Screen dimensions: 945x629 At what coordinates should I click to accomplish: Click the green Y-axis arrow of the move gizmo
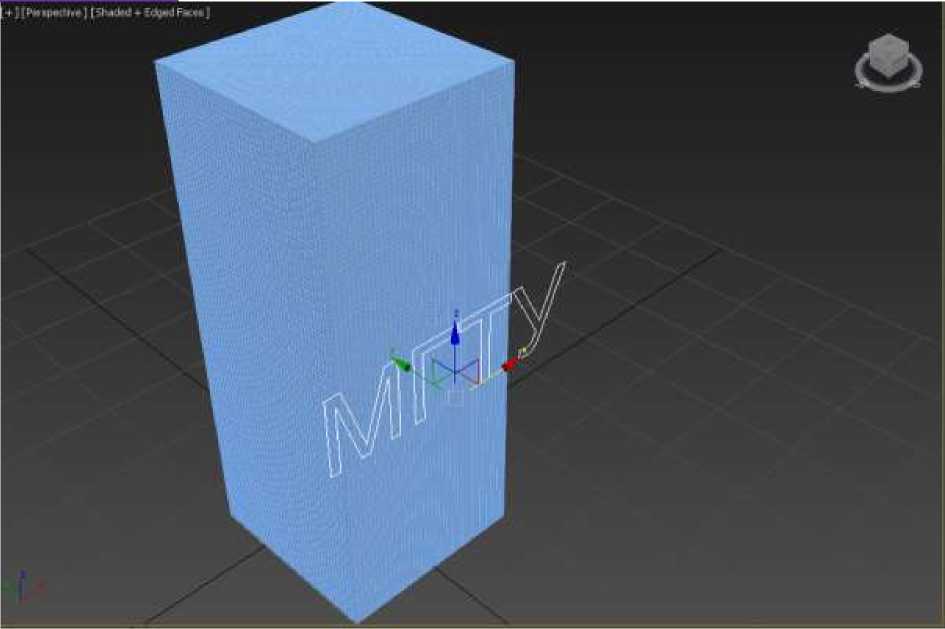tap(400, 363)
